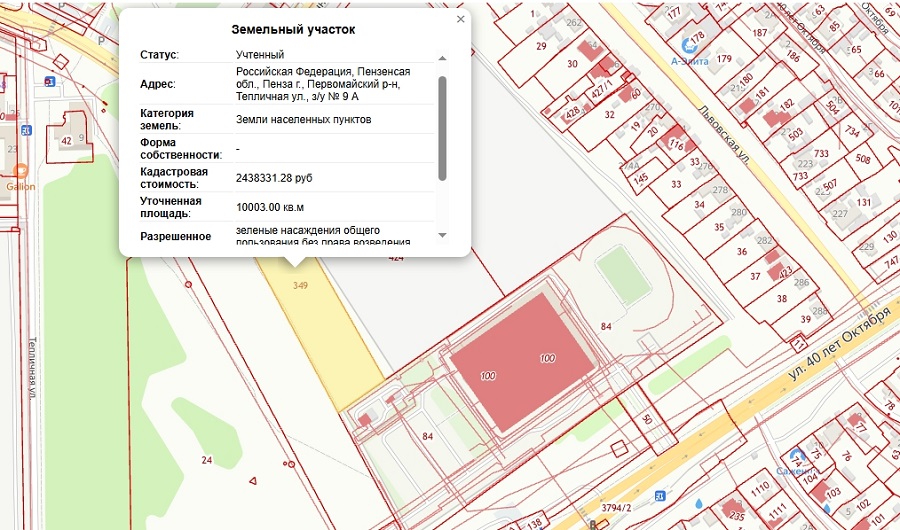900x530 pixels.
Task: Click parcel number 42 near Gallon
Action: pyautogui.click(x=67, y=141)
